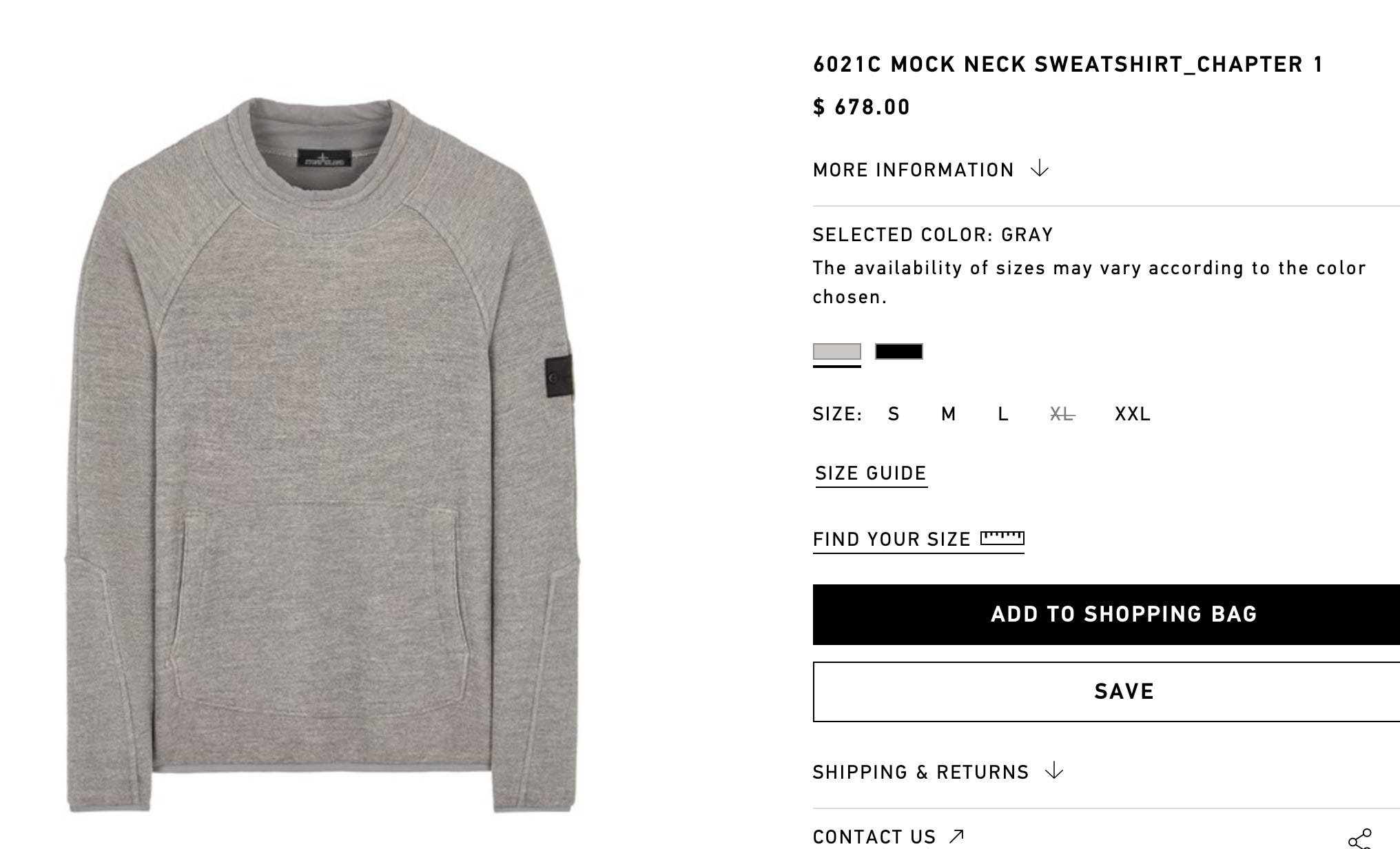Screen dimensions: 1400x849
Task: Select the gray color swatch
Action: pyautogui.click(x=837, y=351)
